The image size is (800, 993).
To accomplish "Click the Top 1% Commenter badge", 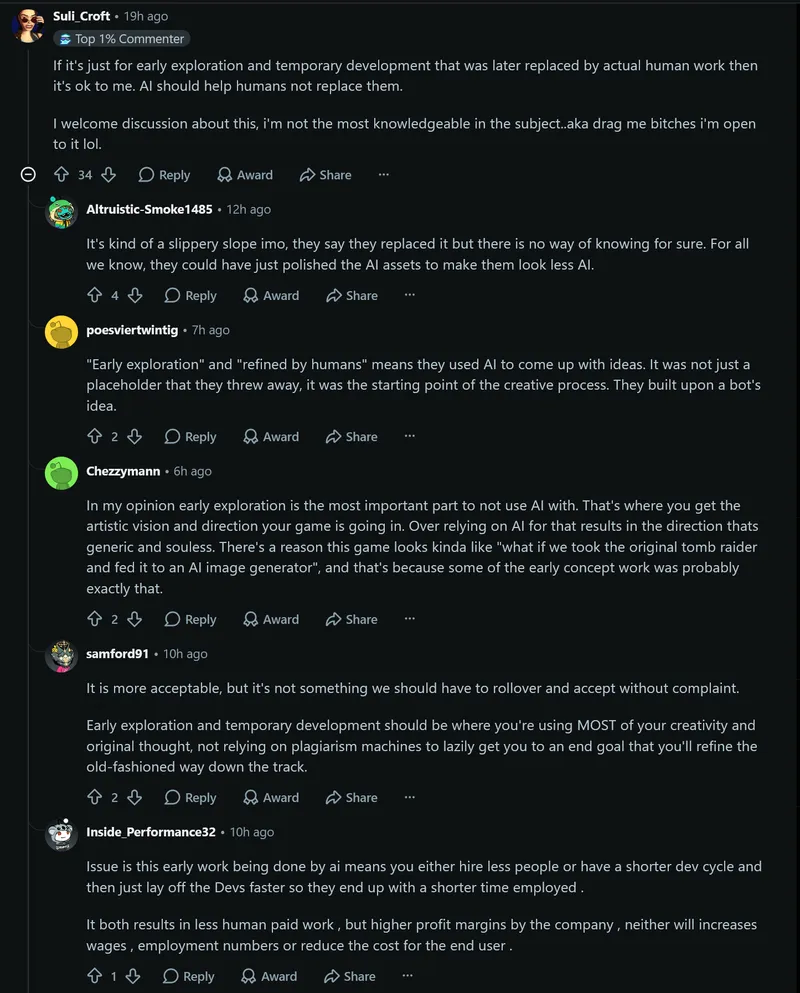I will pyautogui.click(x=122, y=39).
